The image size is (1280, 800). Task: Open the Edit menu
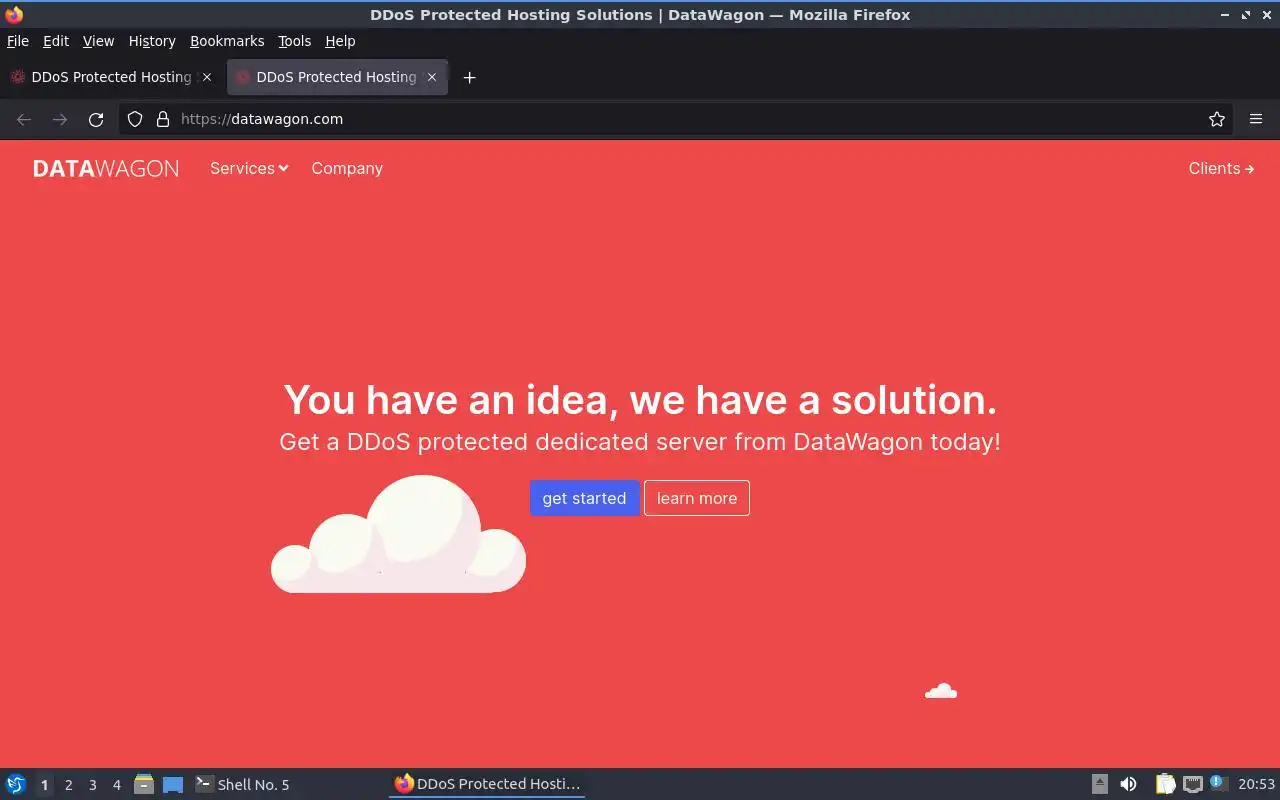click(56, 41)
